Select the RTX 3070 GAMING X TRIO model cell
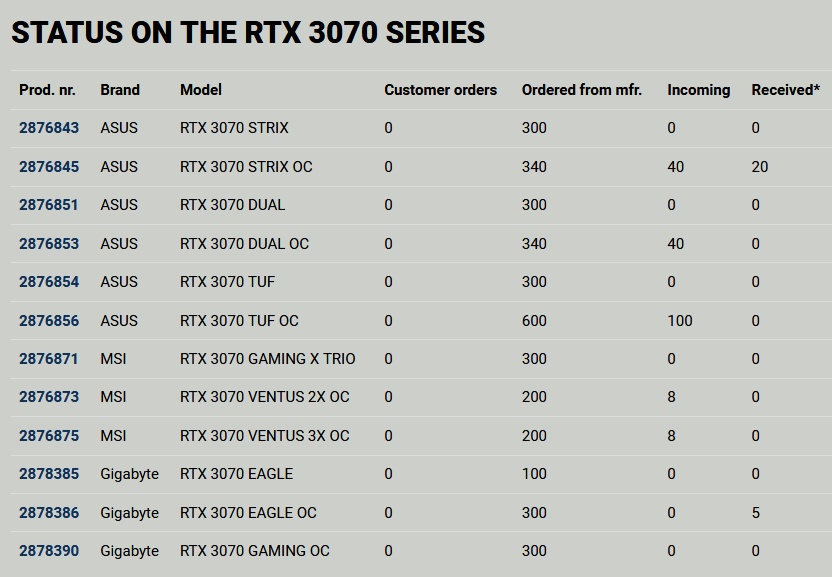 (x=267, y=359)
